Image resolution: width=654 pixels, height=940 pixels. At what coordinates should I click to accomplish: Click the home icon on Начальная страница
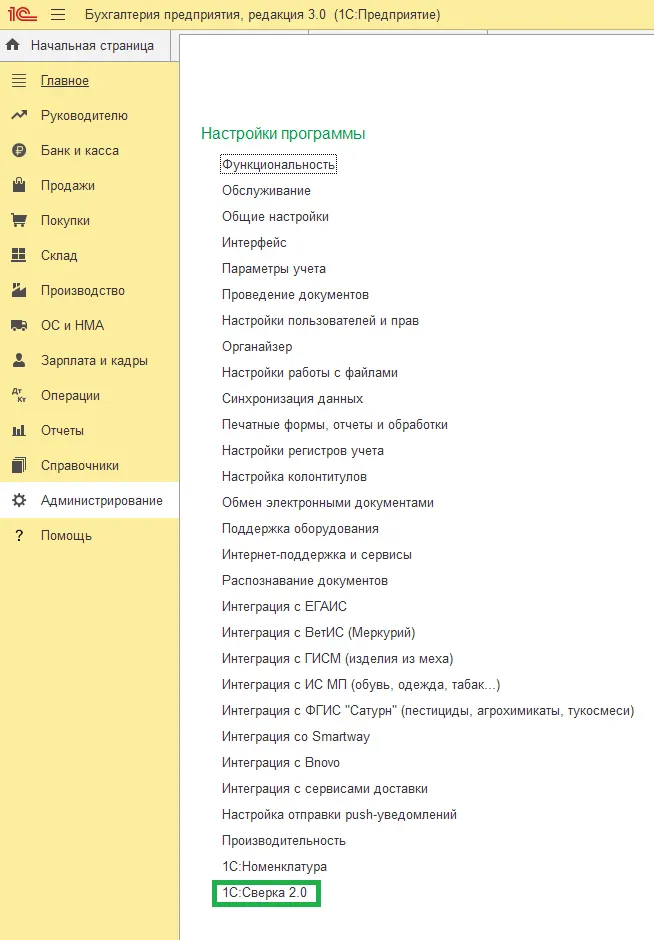click(x=13, y=45)
